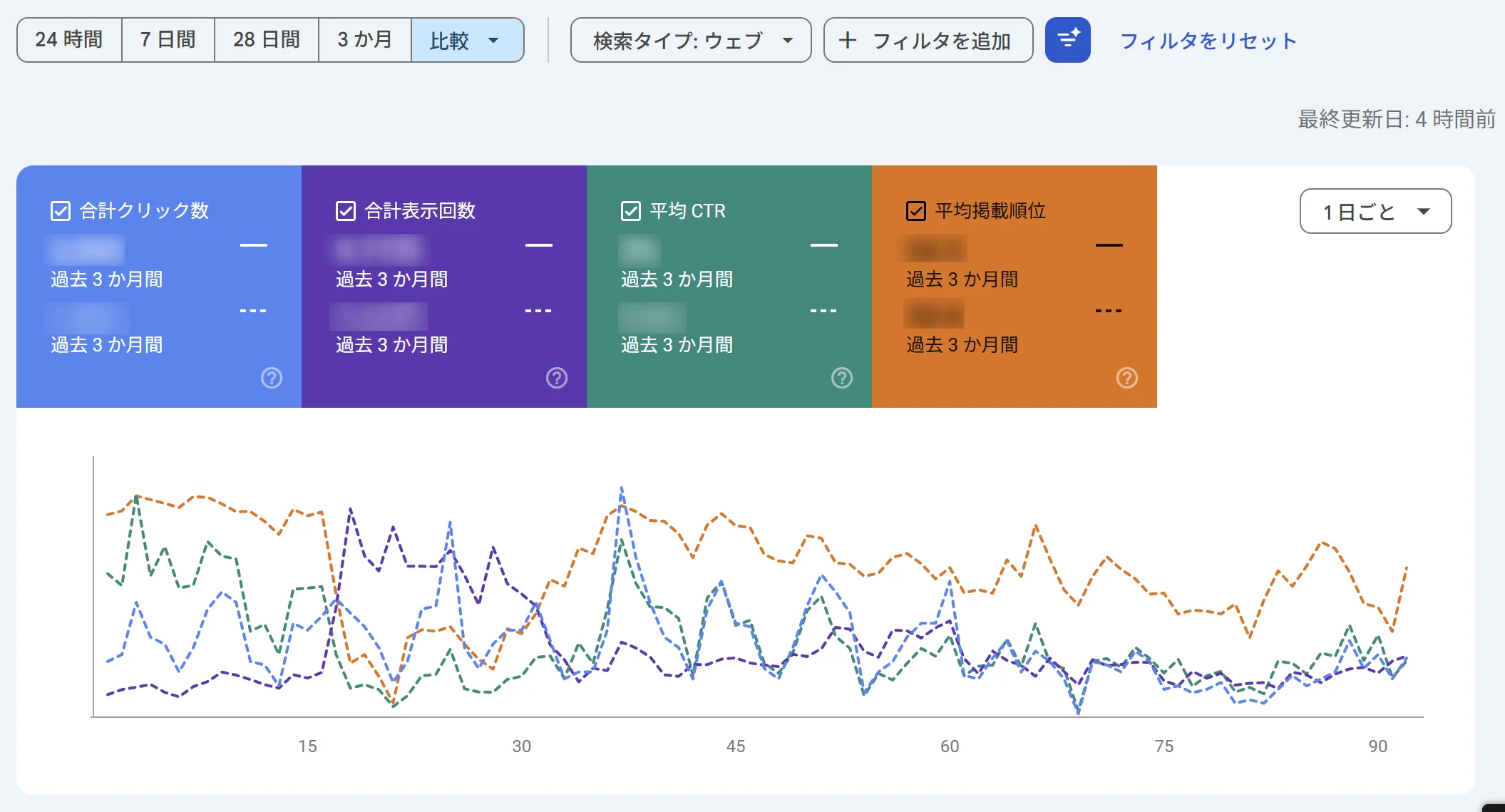Disable the 平均掲載順位 checkbox
The width and height of the screenshot is (1505, 812).
click(x=915, y=210)
